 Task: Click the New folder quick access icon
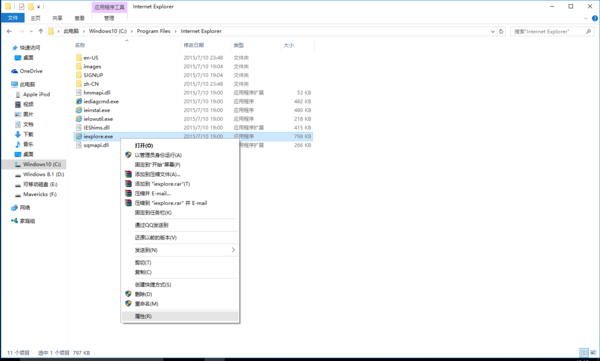(31, 7)
